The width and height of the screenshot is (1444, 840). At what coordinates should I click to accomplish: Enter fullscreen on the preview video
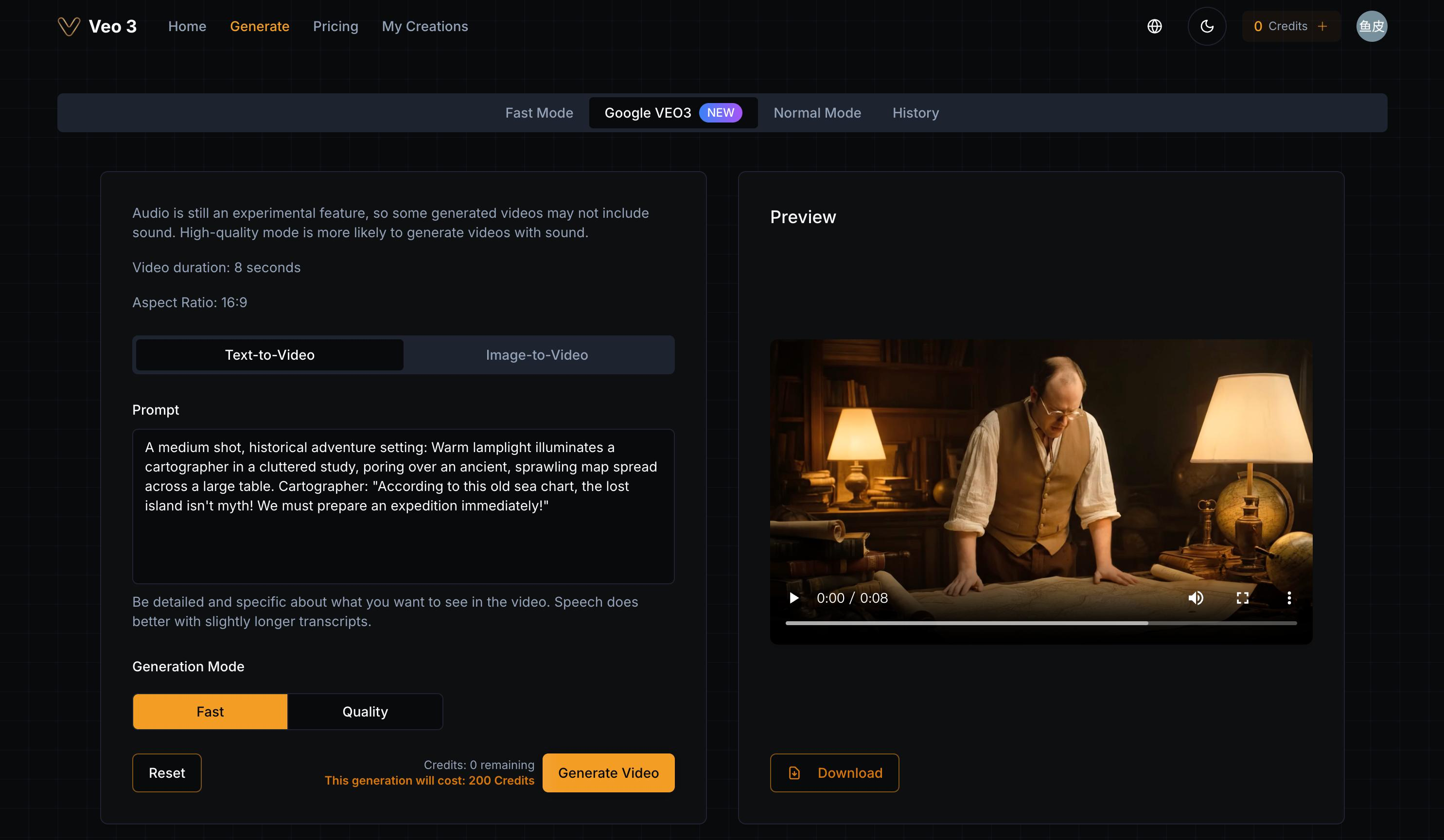coord(1242,598)
